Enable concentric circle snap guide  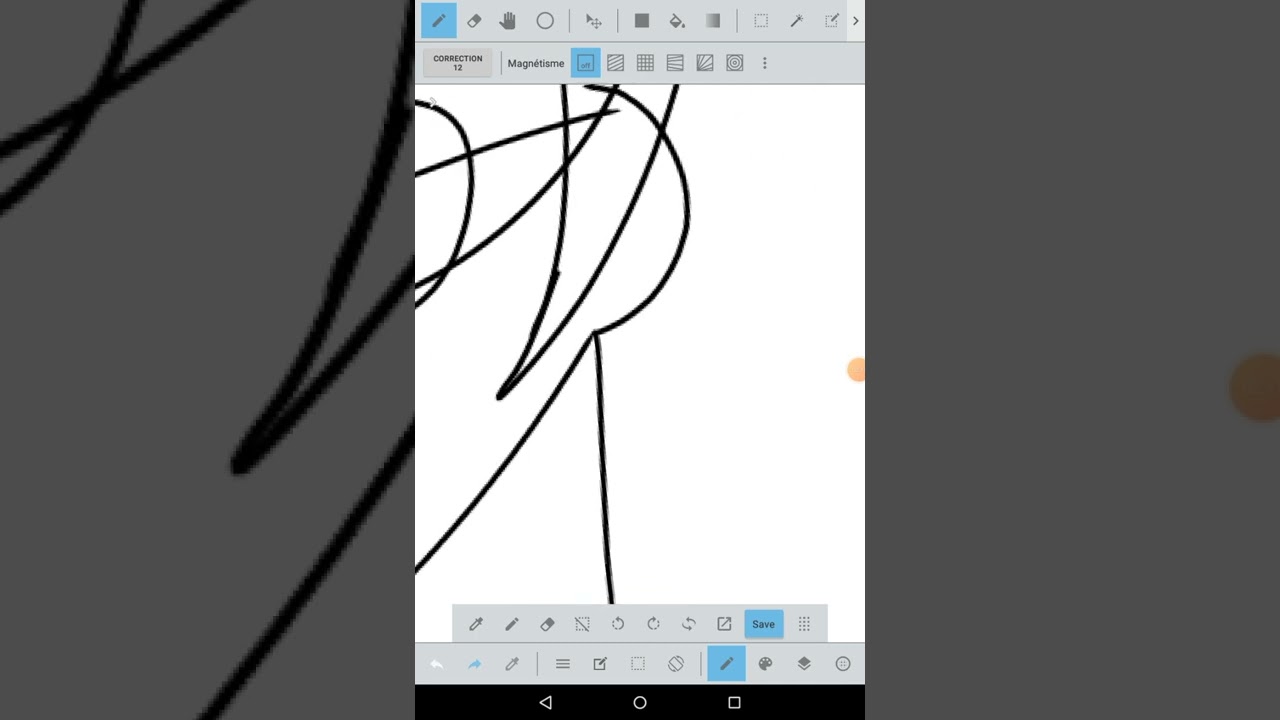[735, 63]
